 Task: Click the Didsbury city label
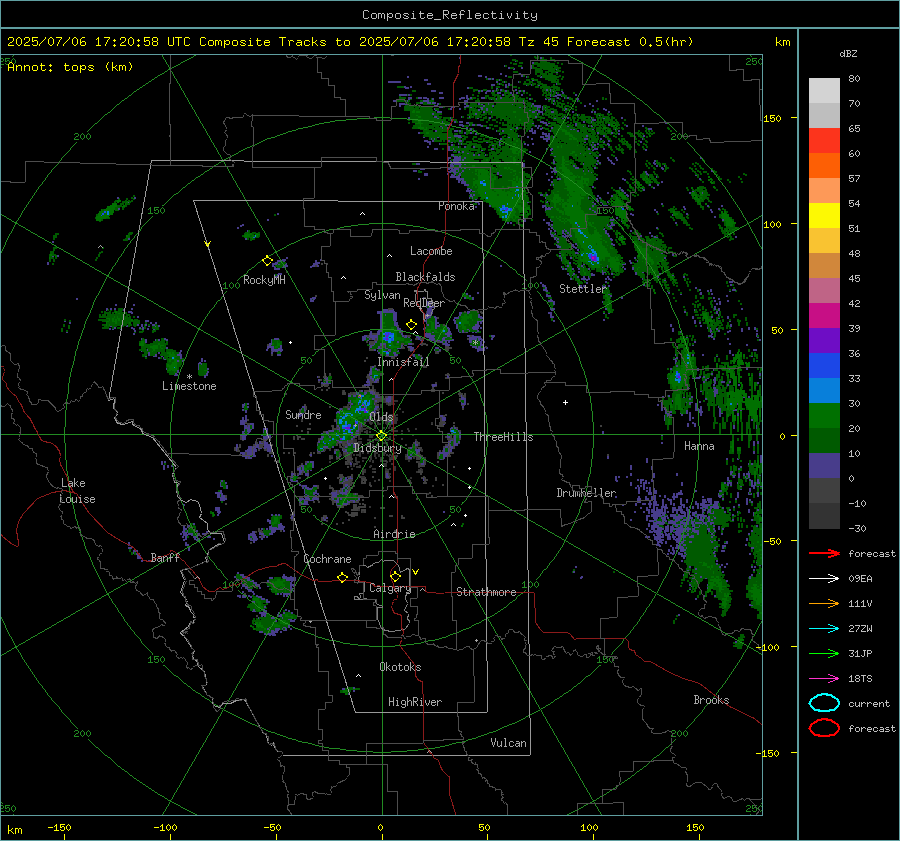click(x=377, y=448)
